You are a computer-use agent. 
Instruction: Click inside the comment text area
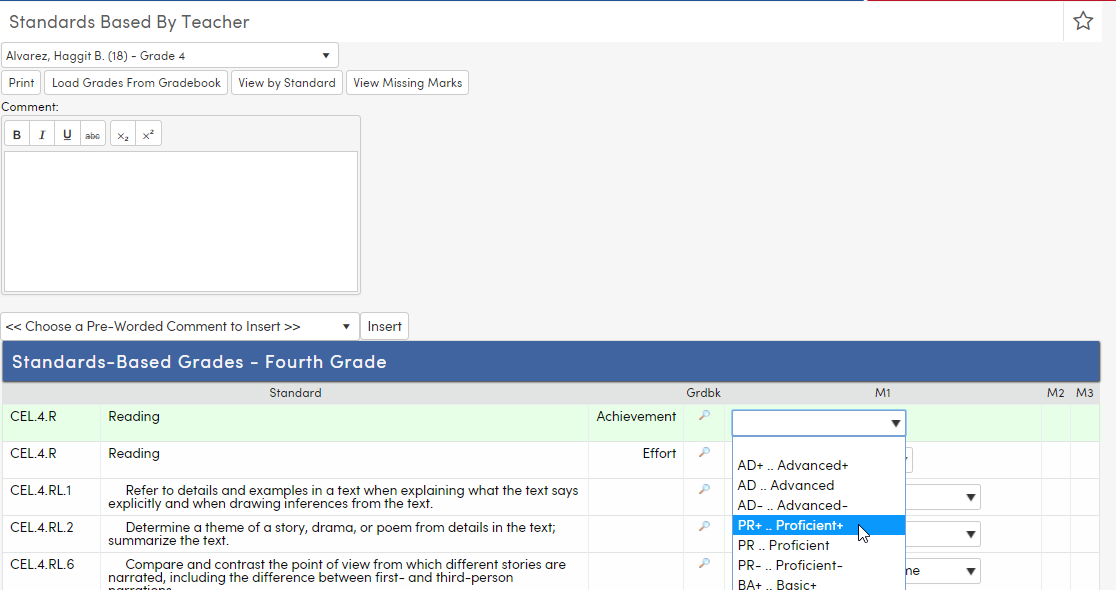click(180, 220)
